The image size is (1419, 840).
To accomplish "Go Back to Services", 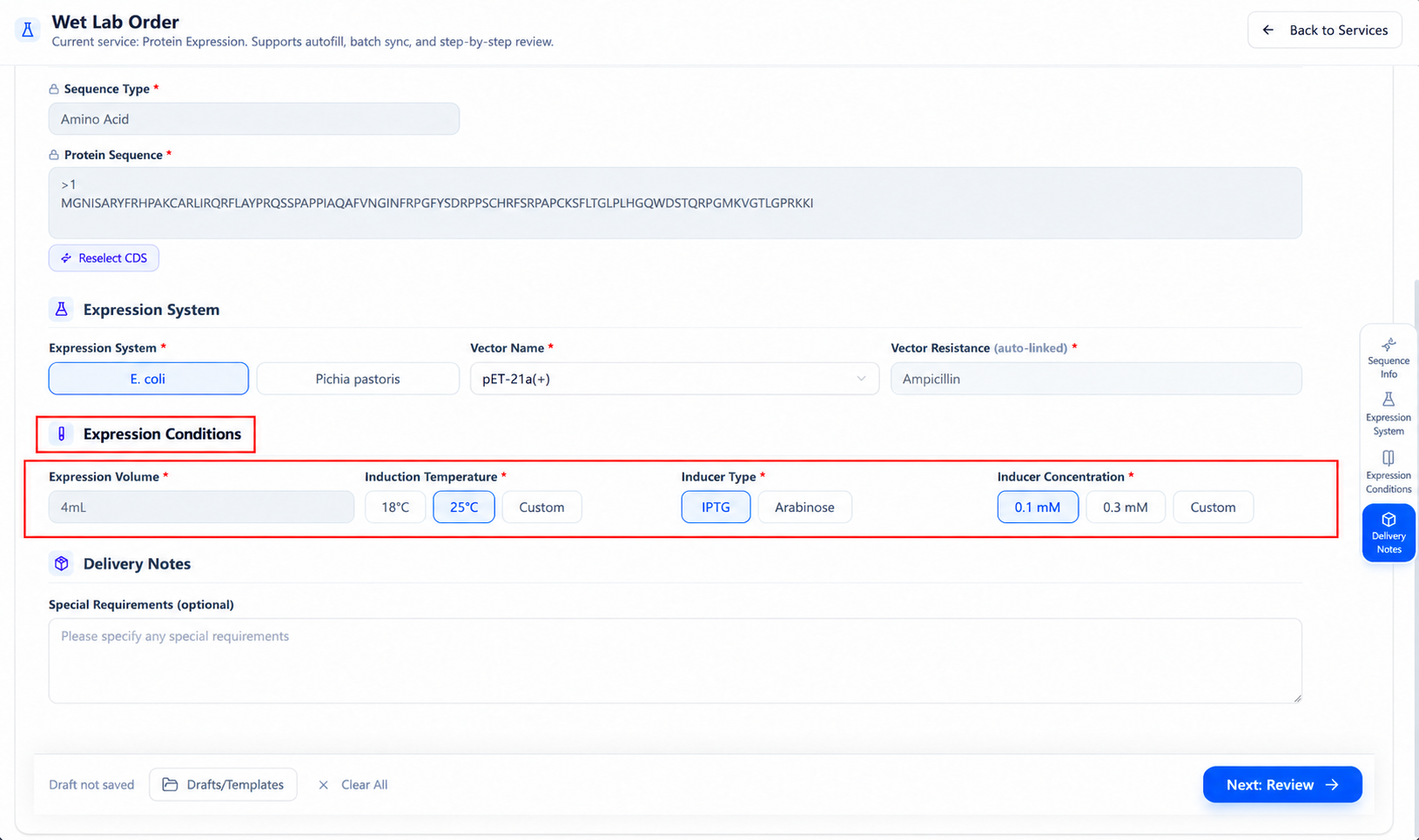I will (1324, 30).
